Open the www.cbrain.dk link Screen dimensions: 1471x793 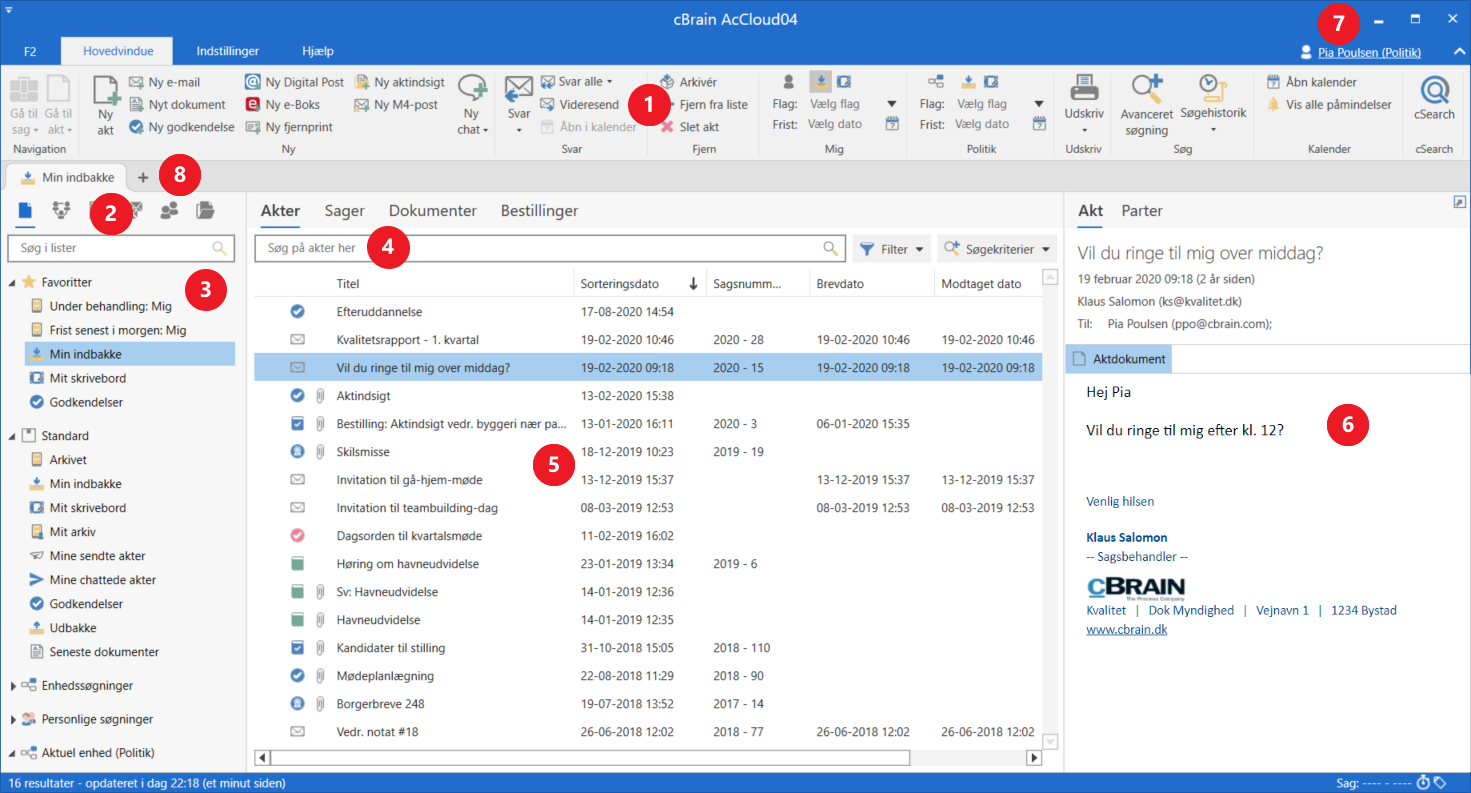tap(1127, 629)
